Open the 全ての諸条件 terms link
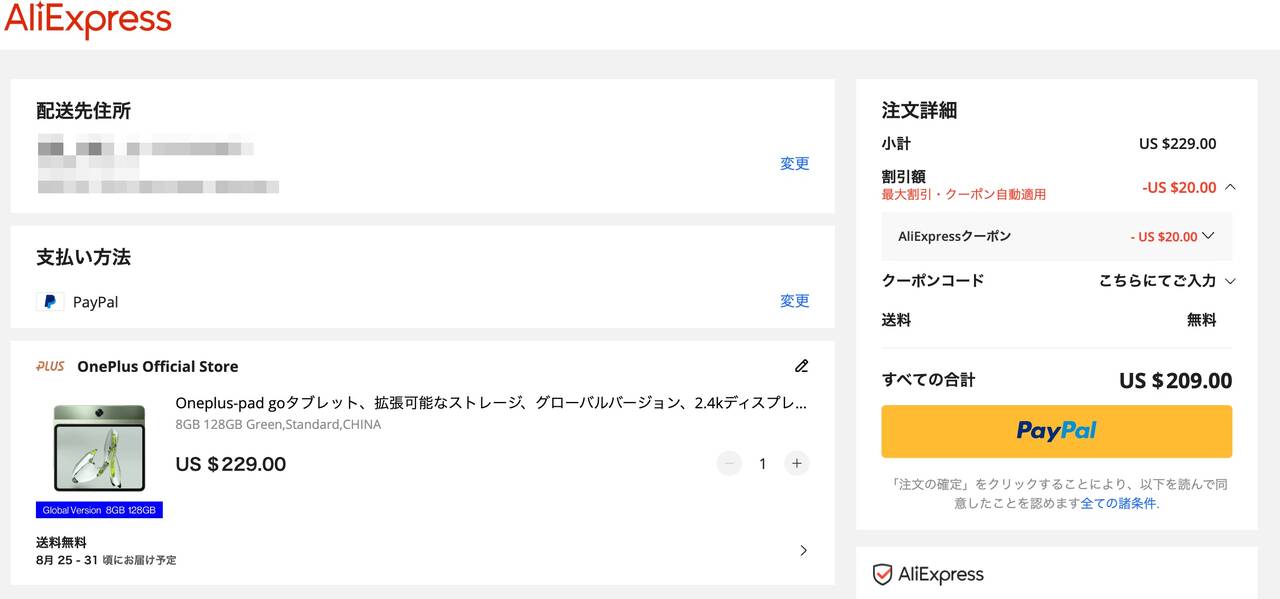1280x599 pixels. point(1118,503)
